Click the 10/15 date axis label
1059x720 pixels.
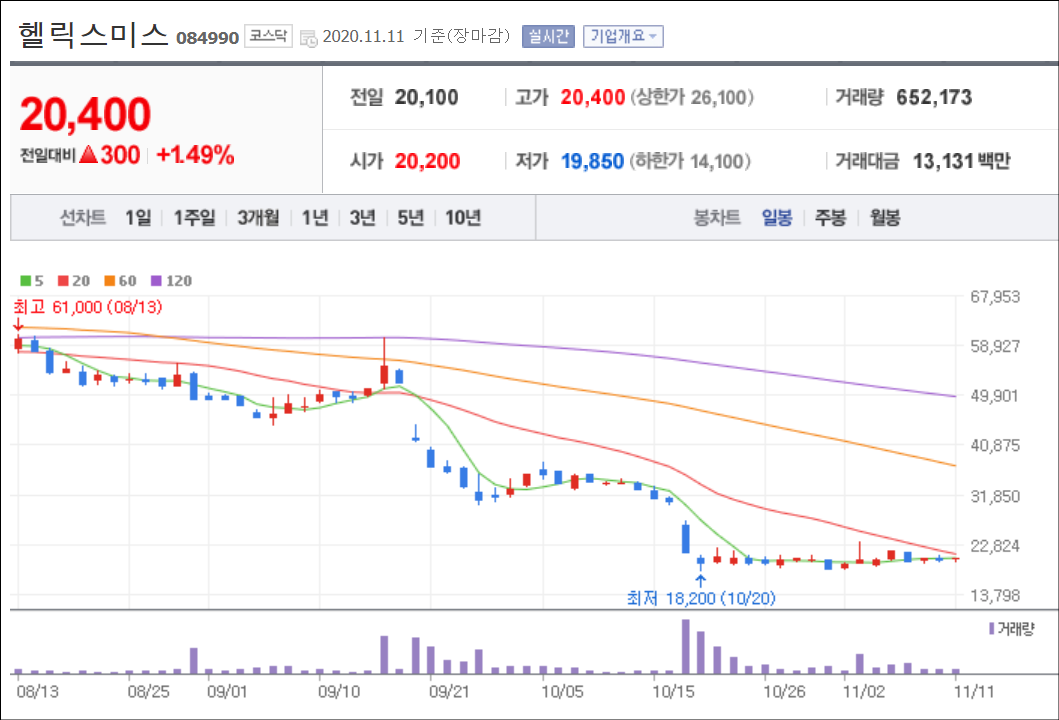673,692
